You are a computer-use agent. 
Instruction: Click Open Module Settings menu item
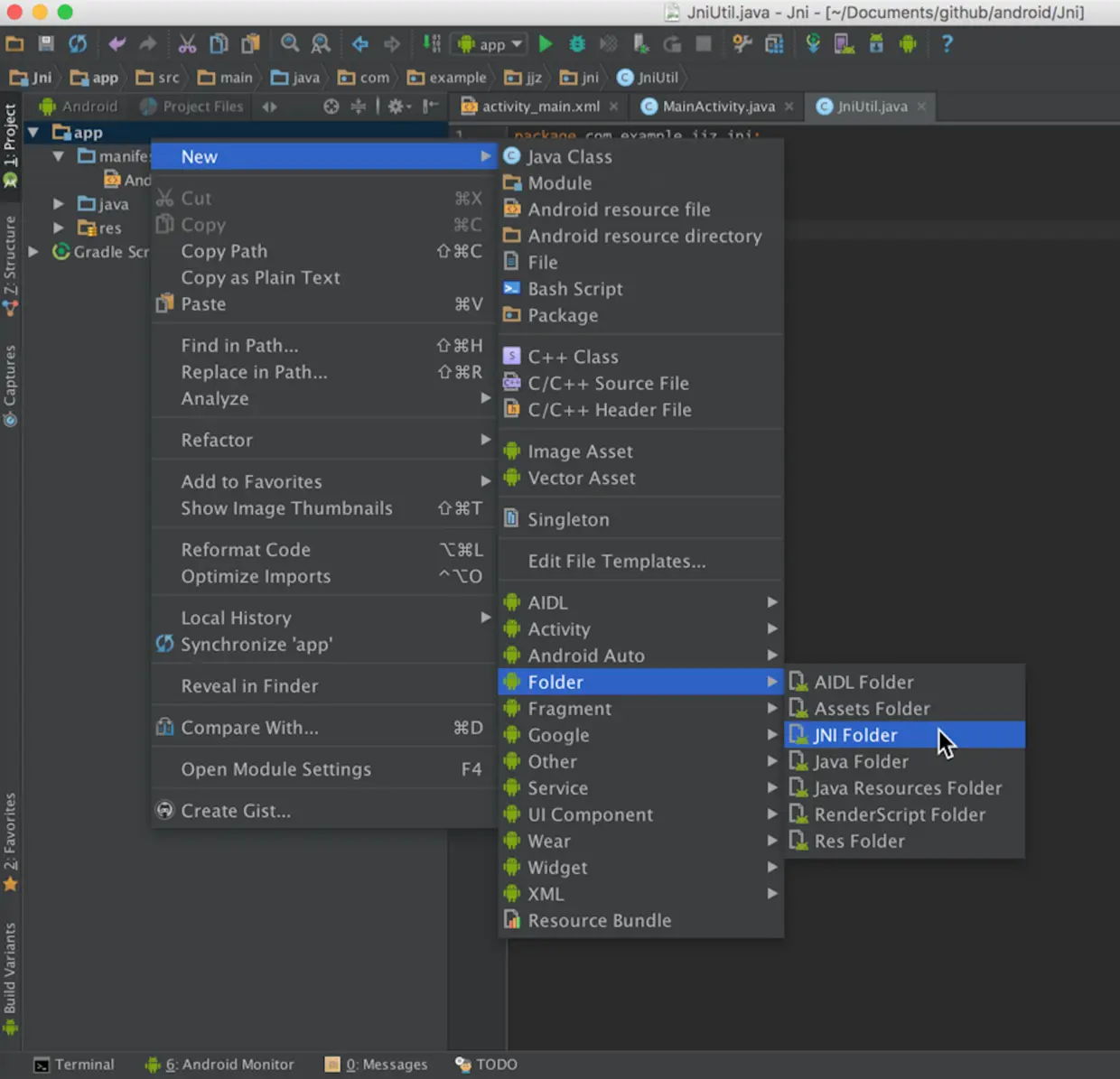(275, 769)
